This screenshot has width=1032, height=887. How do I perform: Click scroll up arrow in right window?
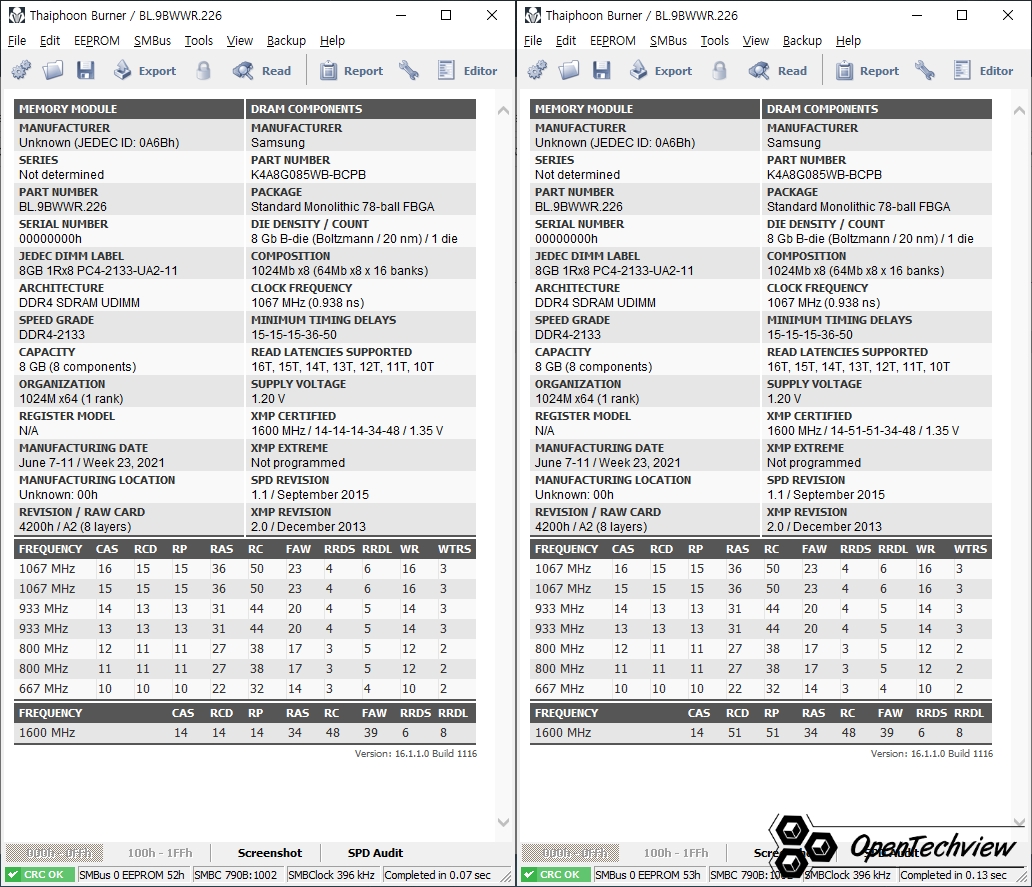(x=1019, y=111)
